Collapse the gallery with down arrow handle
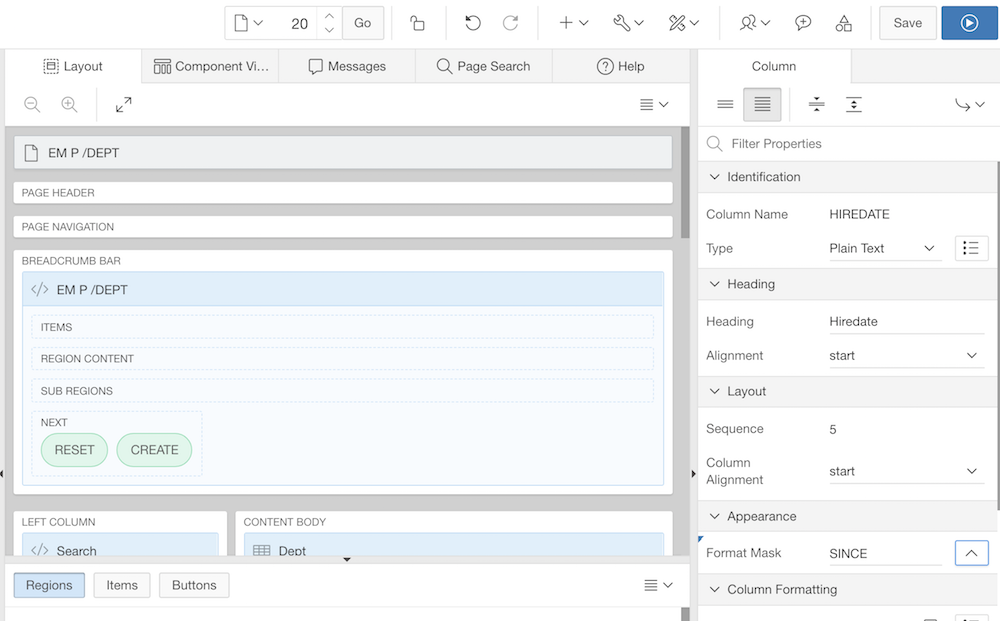 click(x=347, y=560)
